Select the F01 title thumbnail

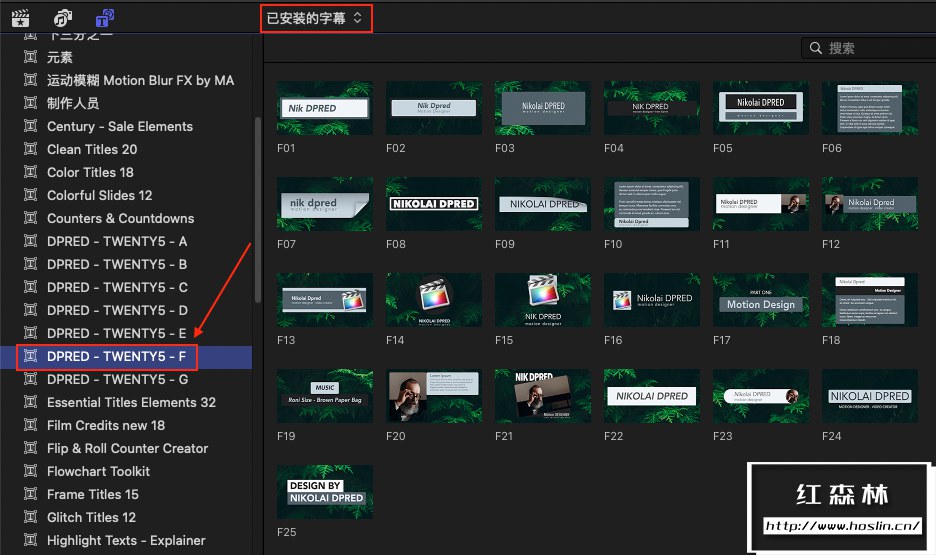click(x=325, y=108)
